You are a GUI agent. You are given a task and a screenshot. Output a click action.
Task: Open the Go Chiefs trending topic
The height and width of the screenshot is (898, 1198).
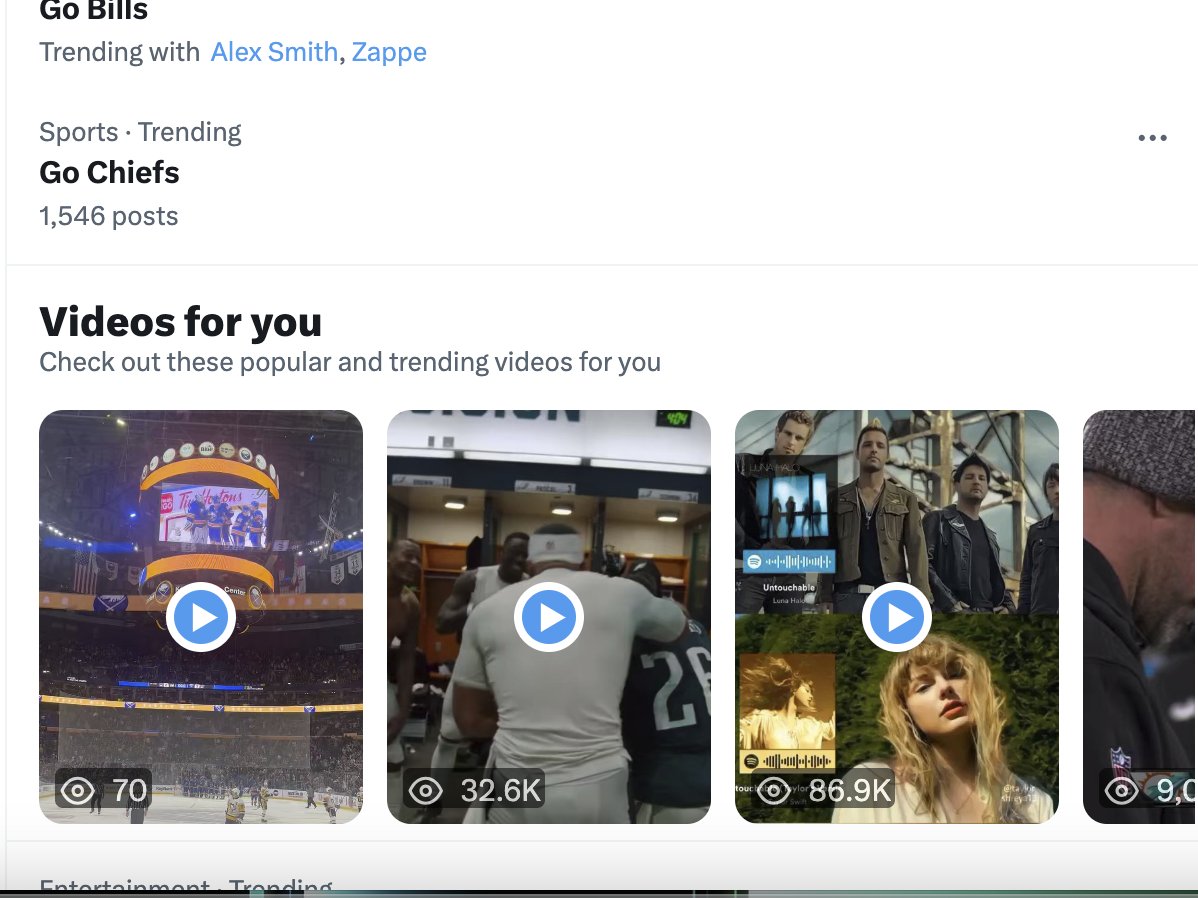(109, 173)
